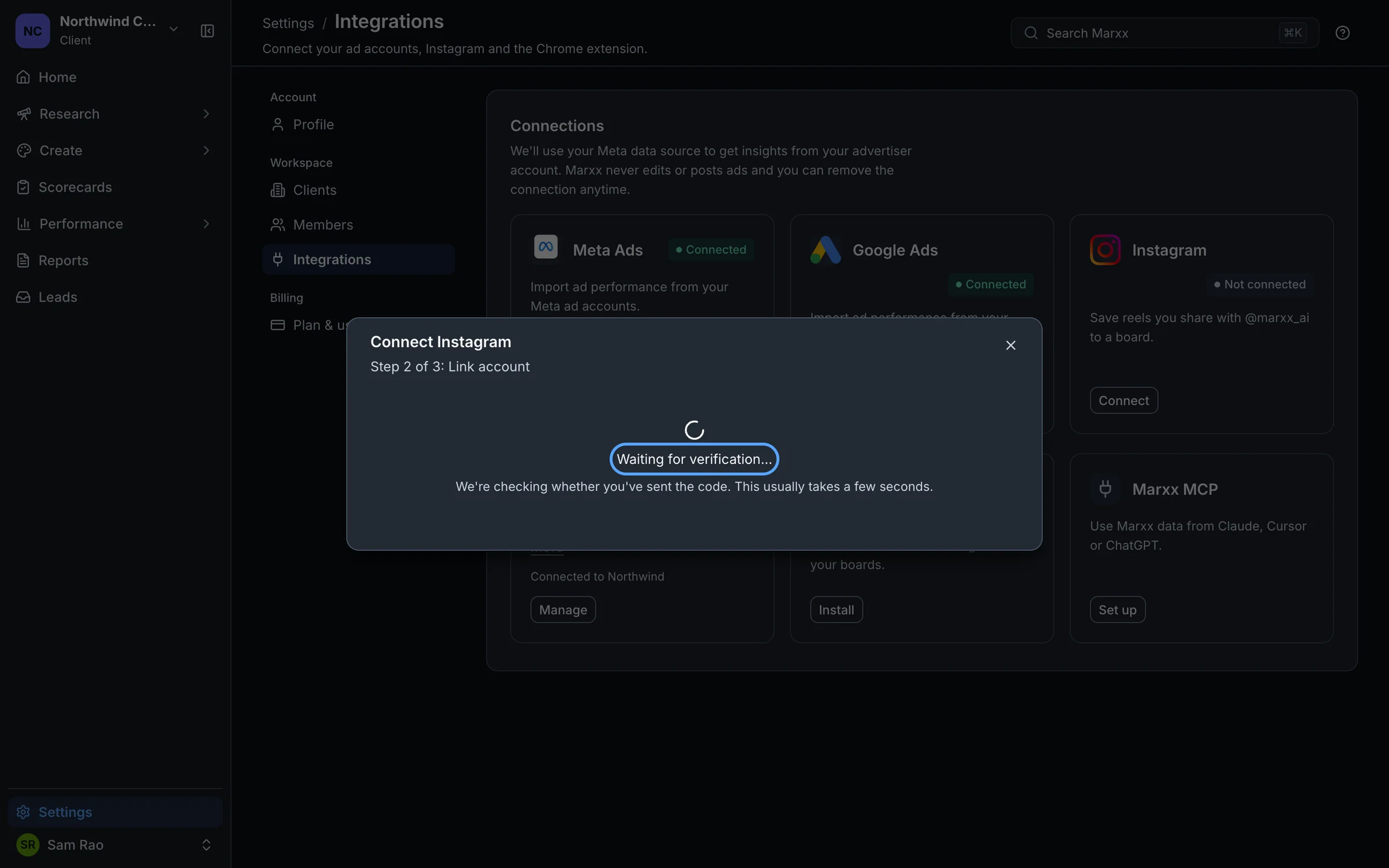Focus the Search Marxx field

[1164, 33]
